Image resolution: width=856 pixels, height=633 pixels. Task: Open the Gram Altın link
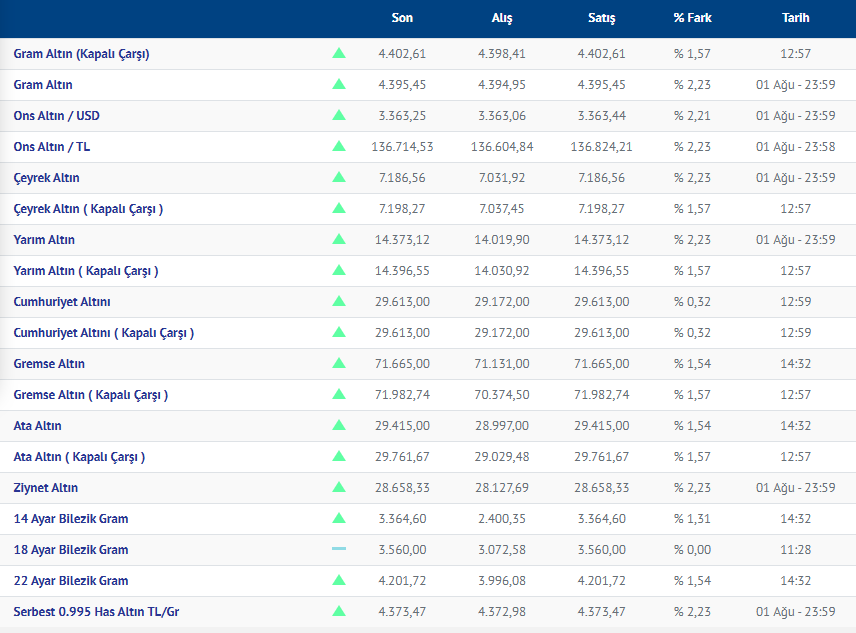[x=43, y=85]
